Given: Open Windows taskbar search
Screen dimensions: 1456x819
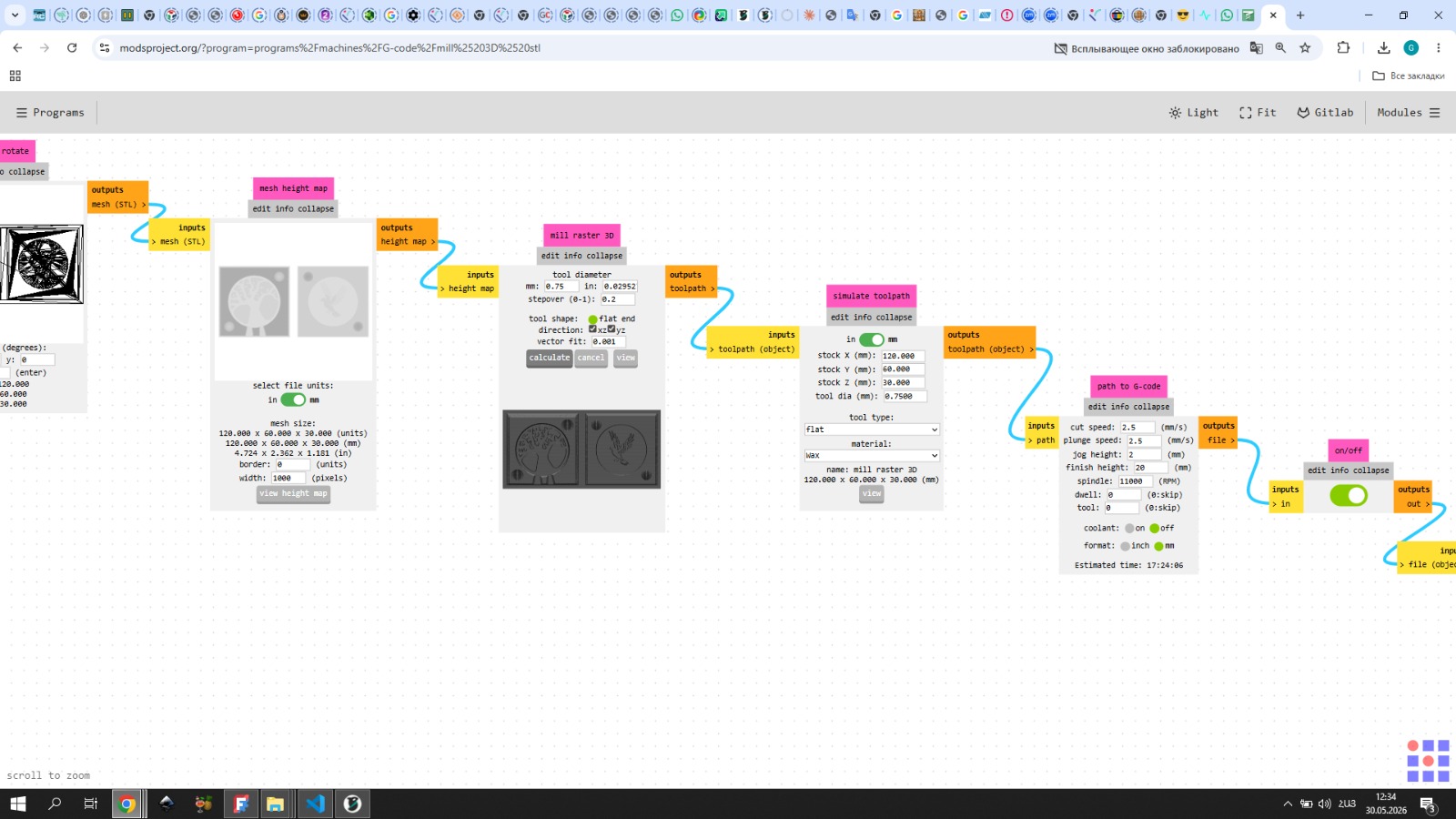Looking at the screenshot, I should click(55, 804).
